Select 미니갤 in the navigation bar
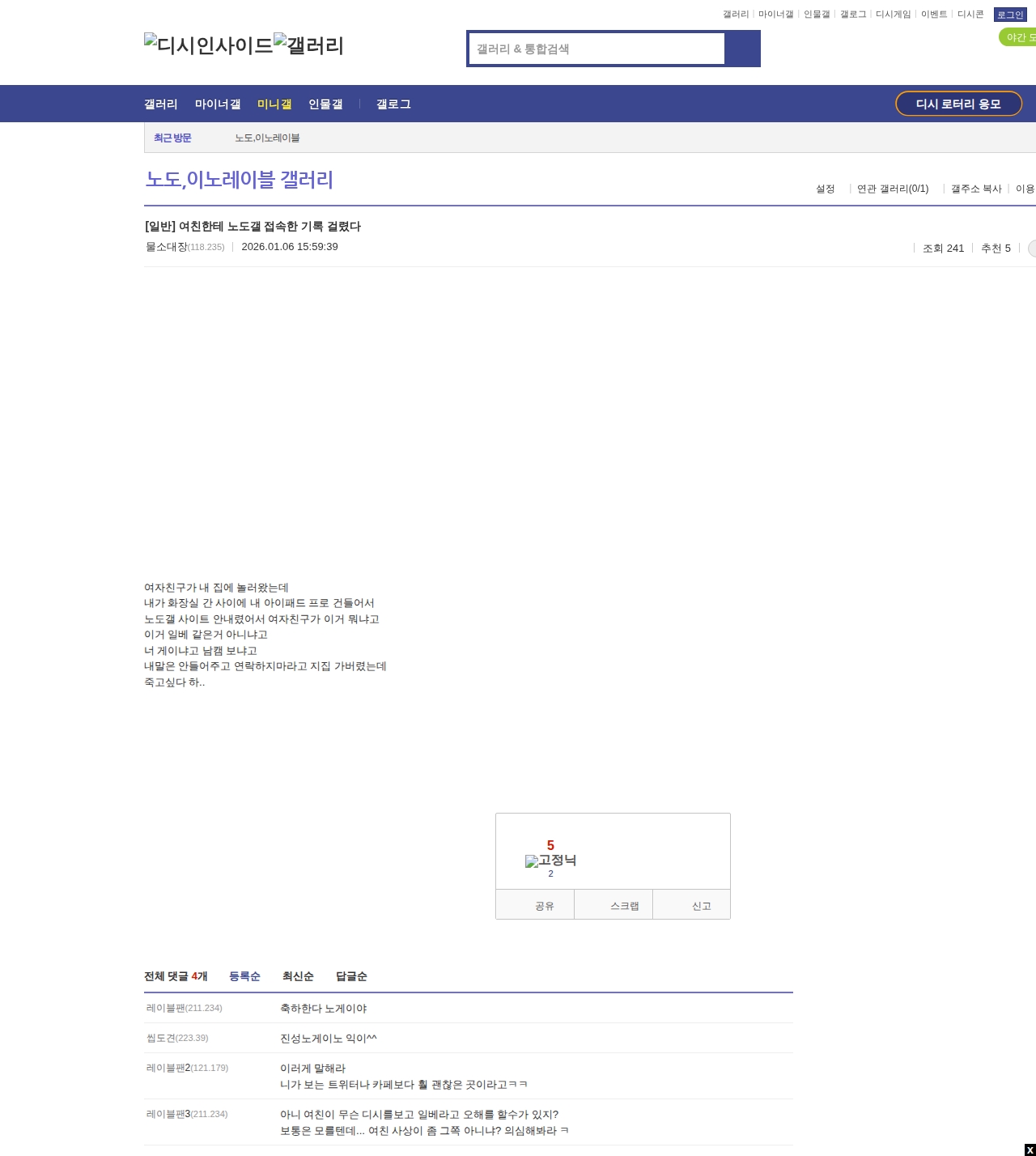The width and height of the screenshot is (1036, 1156). (x=274, y=104)
